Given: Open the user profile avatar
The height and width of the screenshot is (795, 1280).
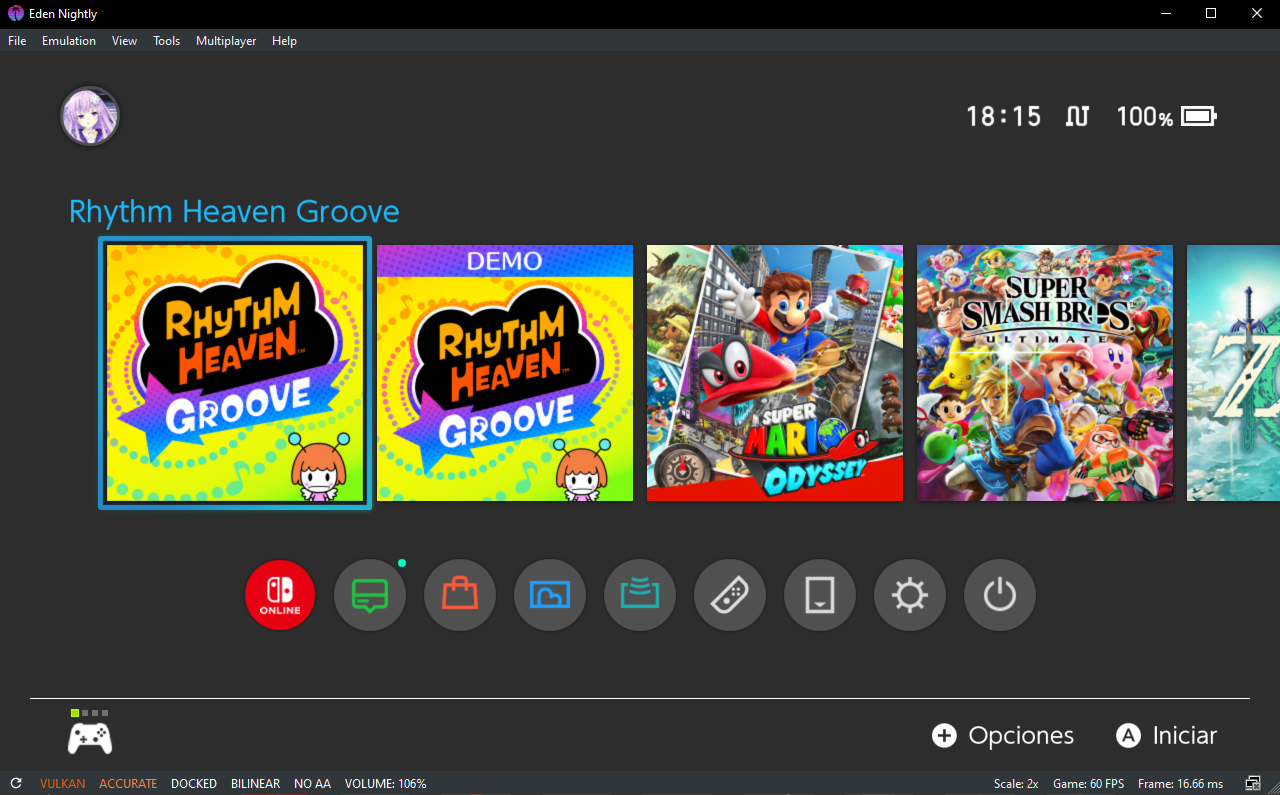Looking at the screenshot, I should click(90, 116).
